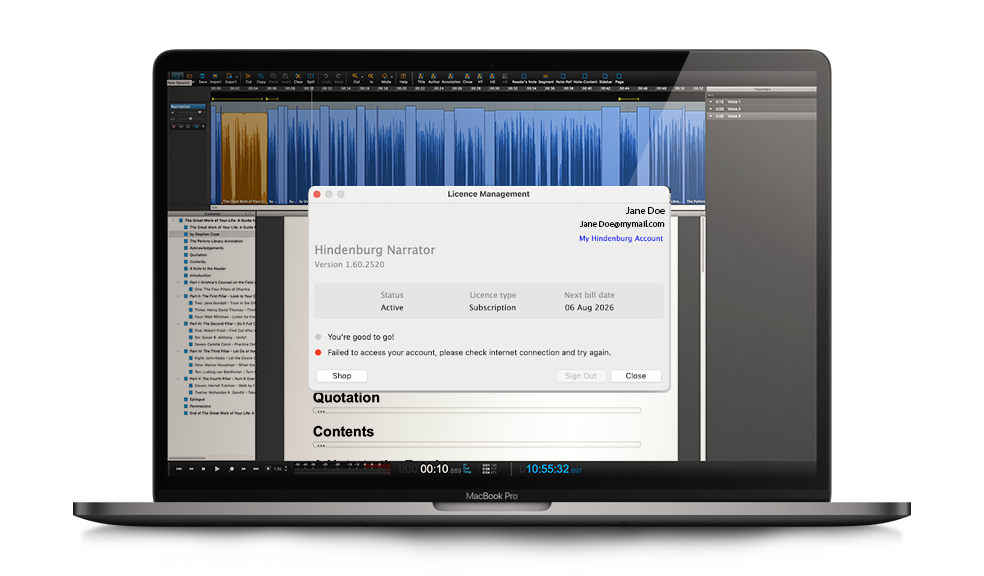Viewport: 984px width, 576px height.
Task: Click the skip to end transport button
Action: click(x=256, y=469)
